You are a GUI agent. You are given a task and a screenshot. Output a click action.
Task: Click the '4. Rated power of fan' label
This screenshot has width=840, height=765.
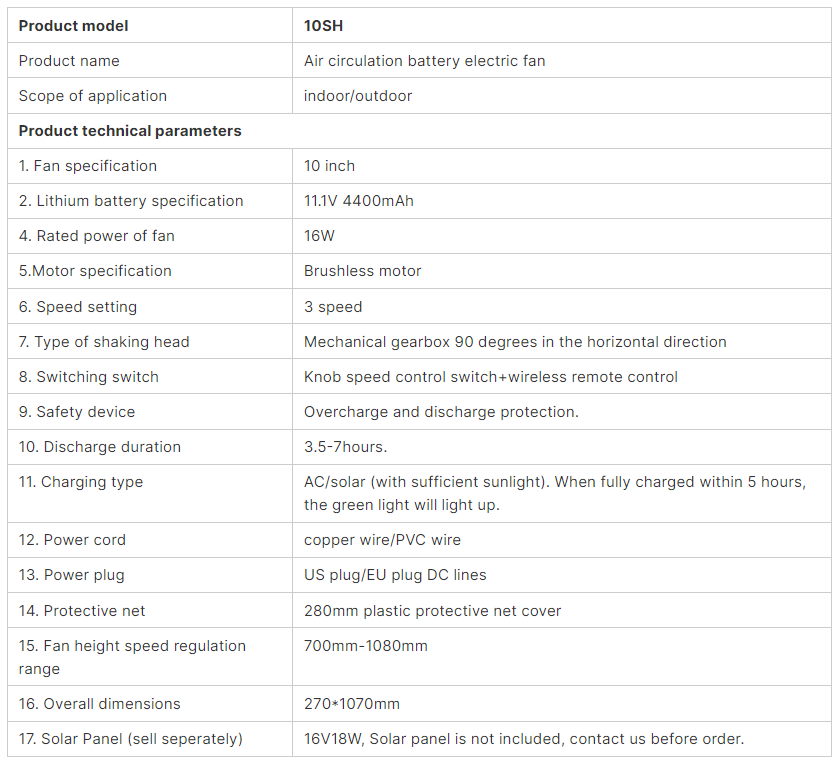point(96,236)
